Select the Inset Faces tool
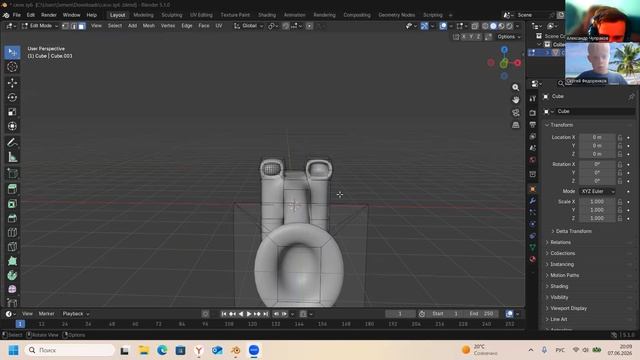 pos(12,203)
